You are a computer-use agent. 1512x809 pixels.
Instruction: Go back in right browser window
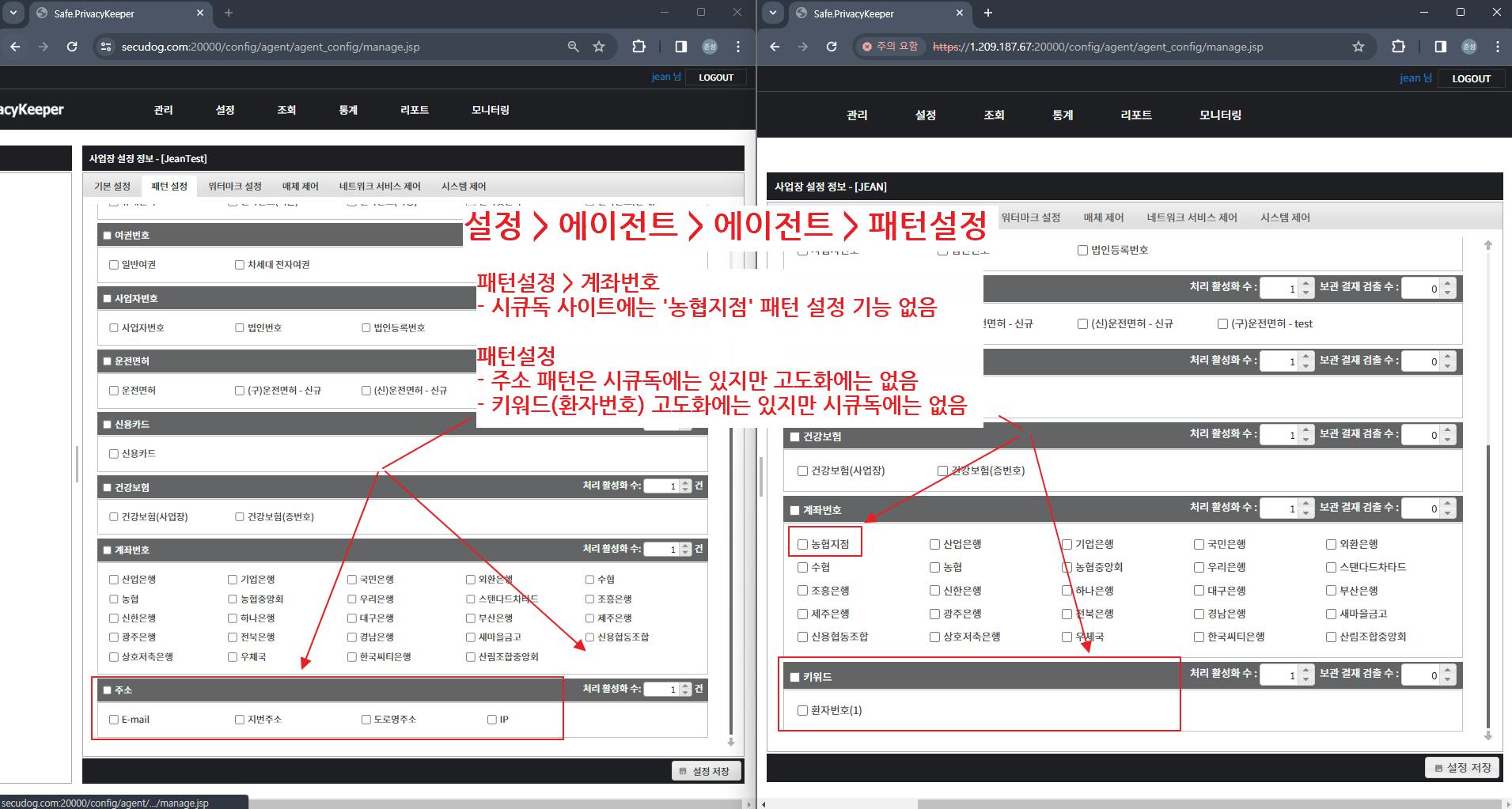pos(775,47)
